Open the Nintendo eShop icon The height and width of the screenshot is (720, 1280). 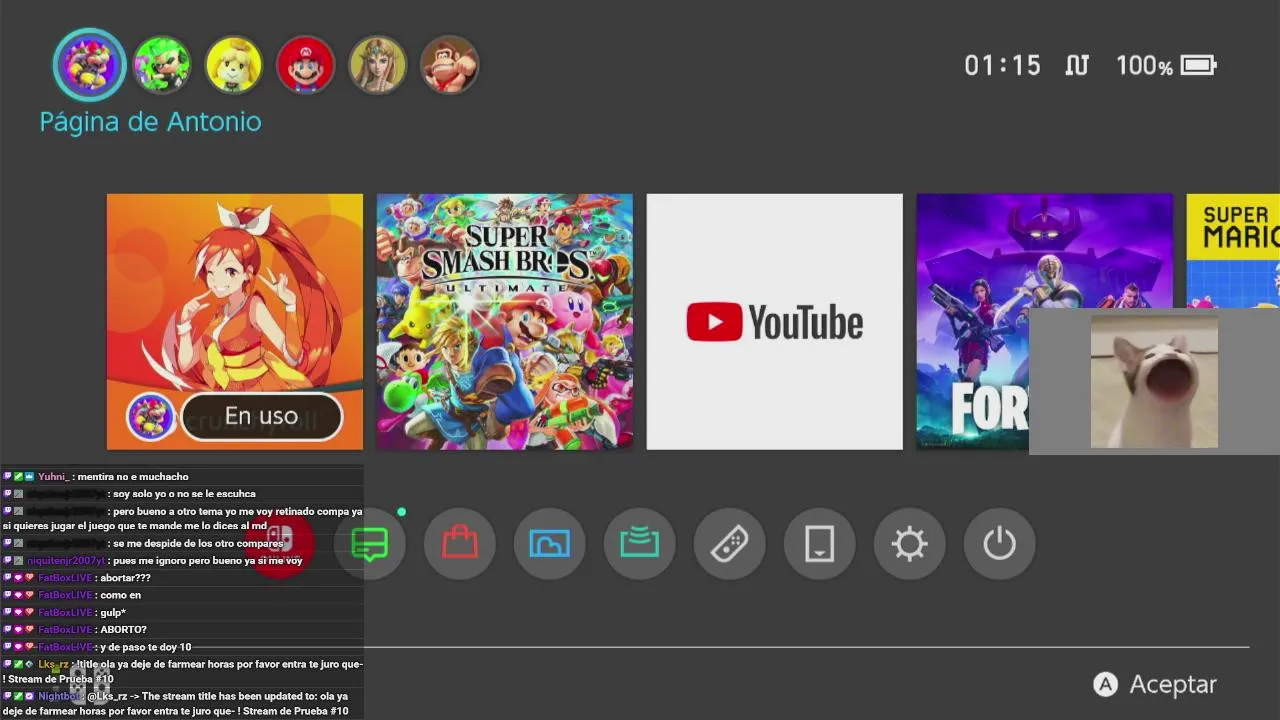pyautogui.click(x=460, y=544)
